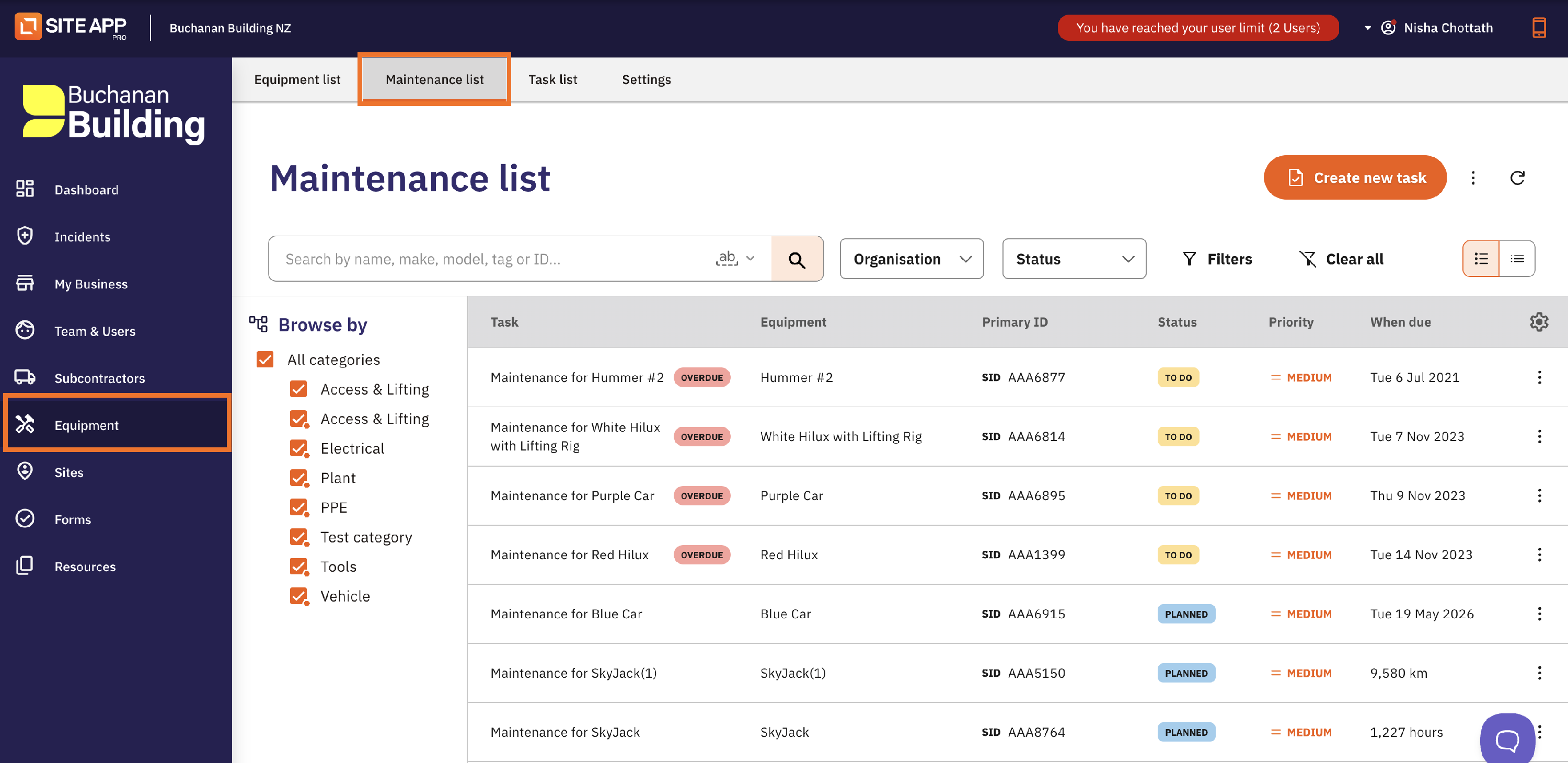Viewport: 1568px width, 763px height.
Task: Toggle the Tools category checkbox
Action: 298,566
